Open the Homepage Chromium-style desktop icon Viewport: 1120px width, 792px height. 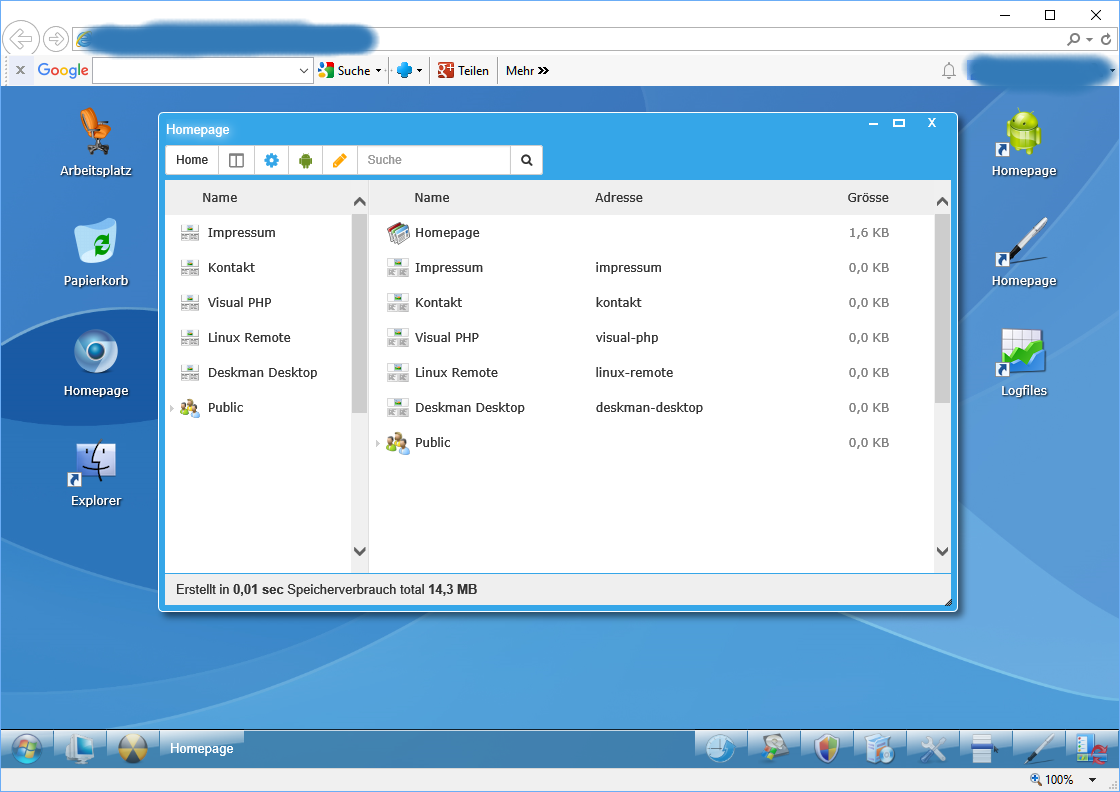coord(95,362)
